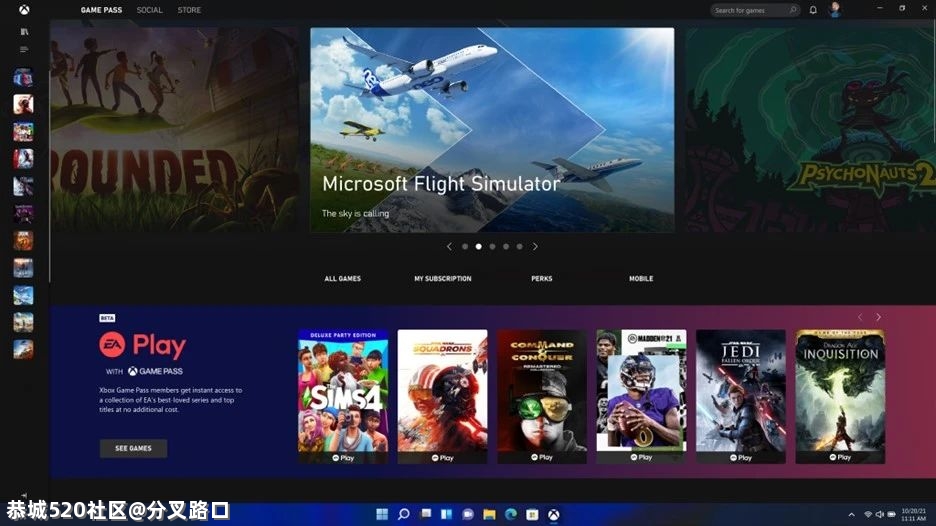Open the profile avatar menu
Viewport: 936px width, 526px height.
point(835,10)
